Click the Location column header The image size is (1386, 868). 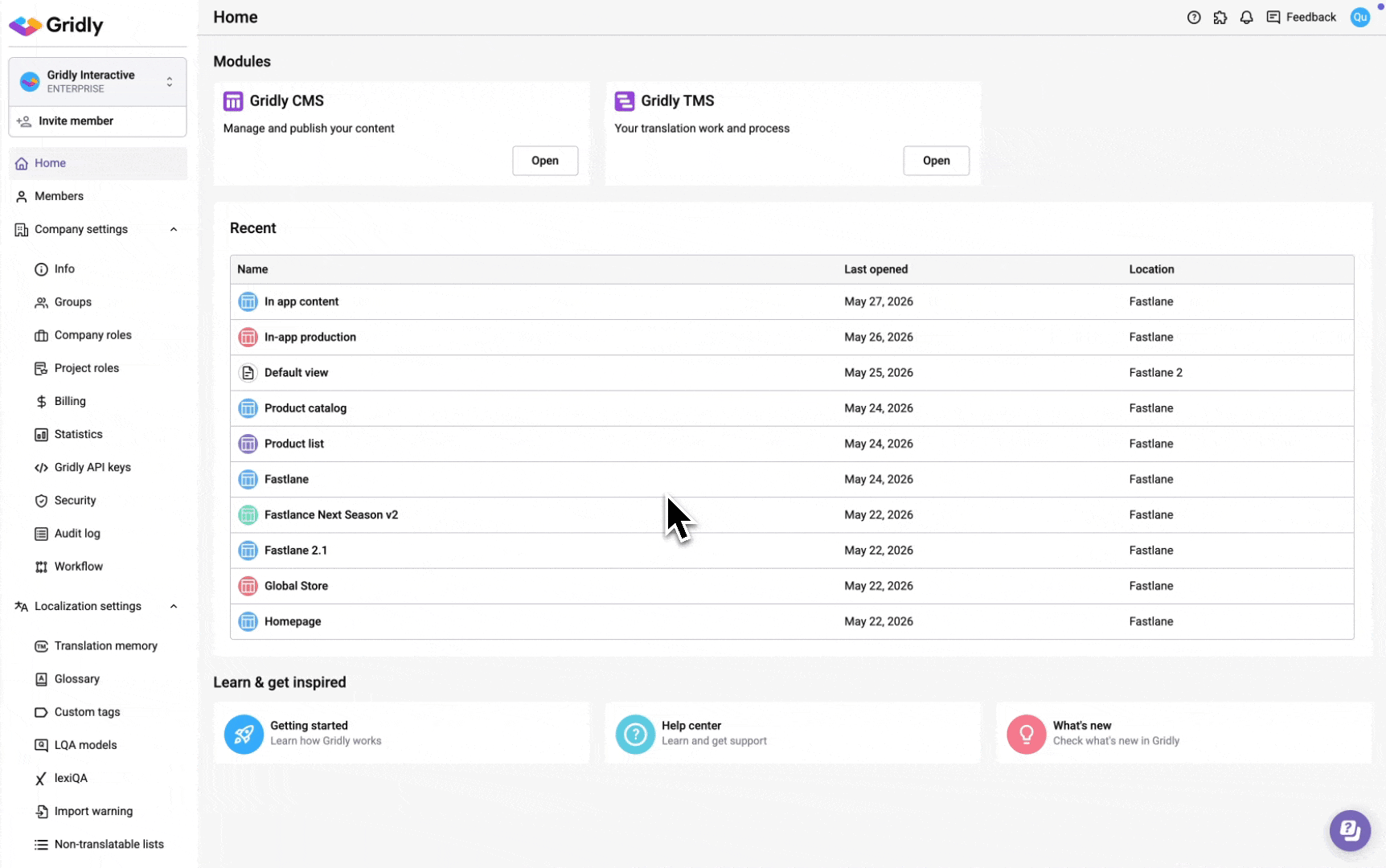click(1151, 270)
